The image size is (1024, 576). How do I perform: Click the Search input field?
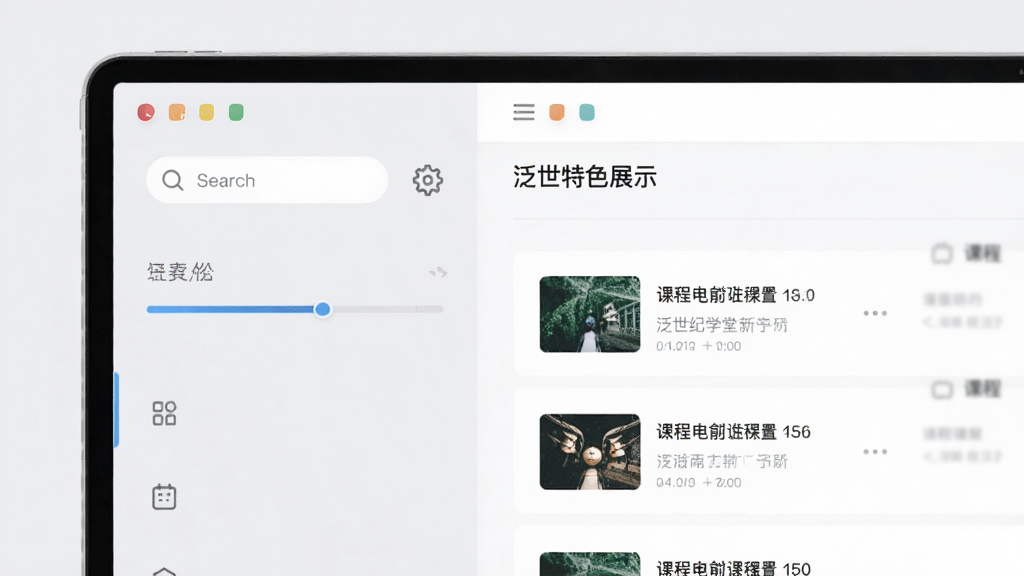coord(267,180)
